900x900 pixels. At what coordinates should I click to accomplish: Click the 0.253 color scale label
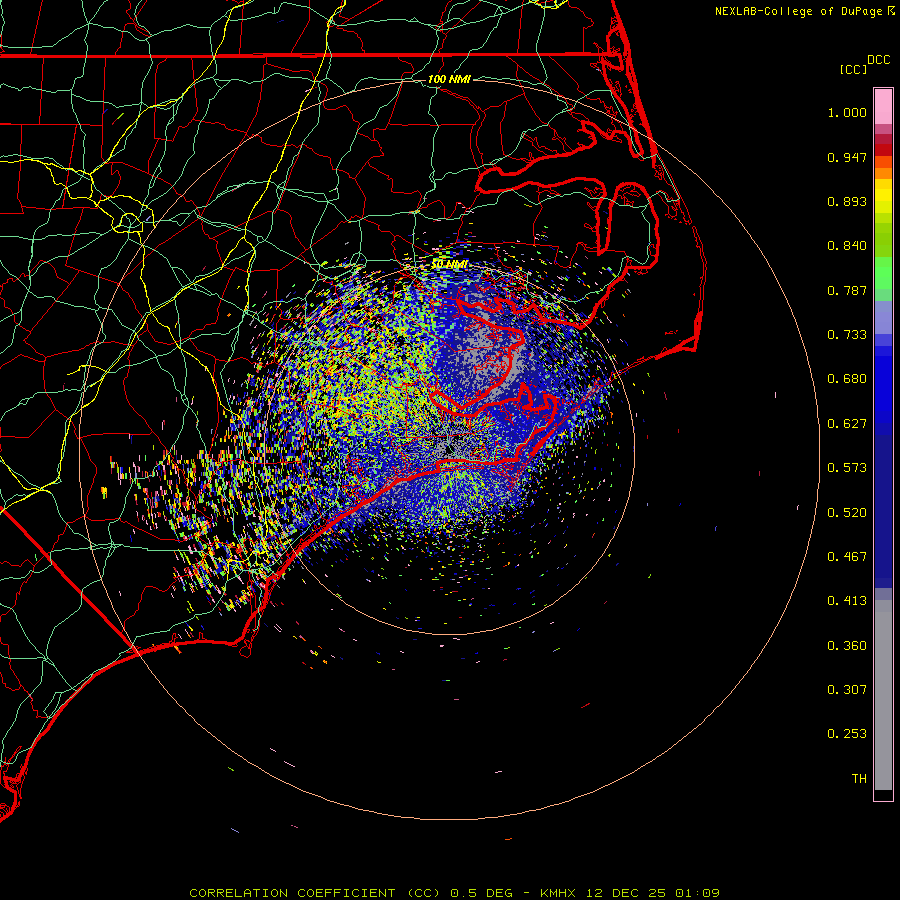pyautogui.click(x=847, y=734)
